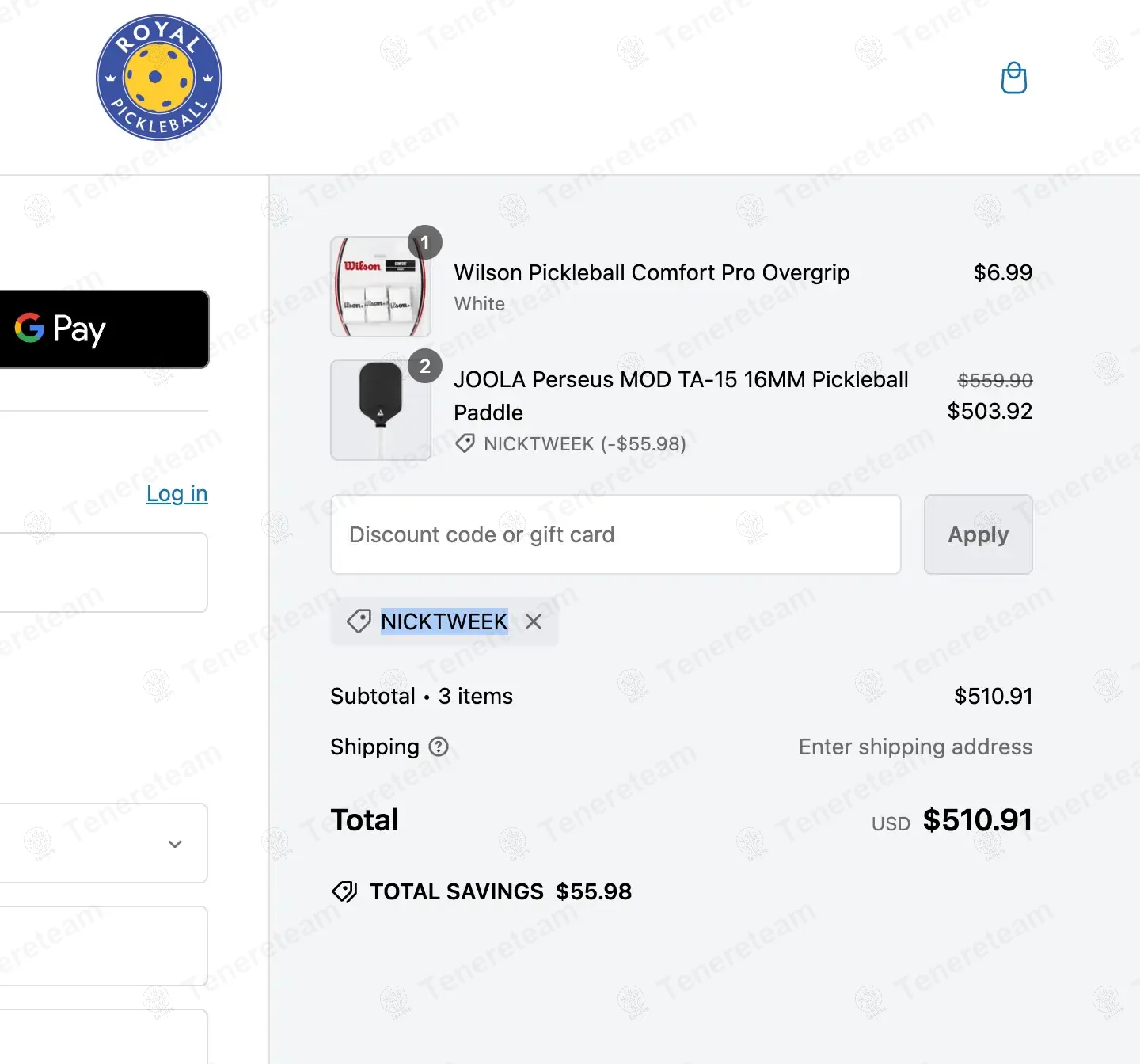The height and width of the screenshot is (1064, 1140).
Task: Click the NICKTWEEK applied code label
Action: point(444,621)
